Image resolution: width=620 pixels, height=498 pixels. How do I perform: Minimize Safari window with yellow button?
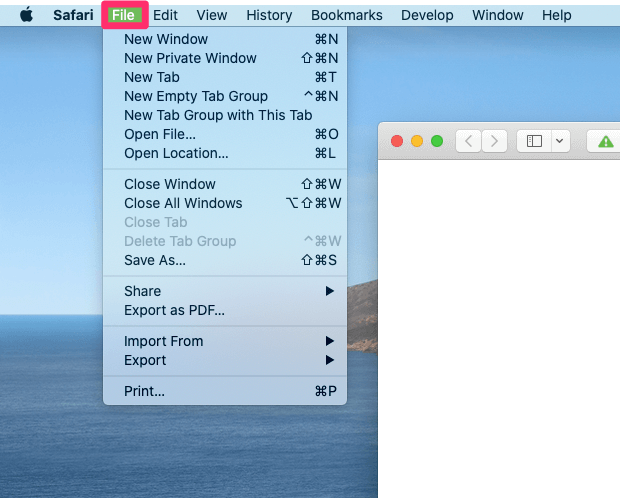tap(417, 141)
